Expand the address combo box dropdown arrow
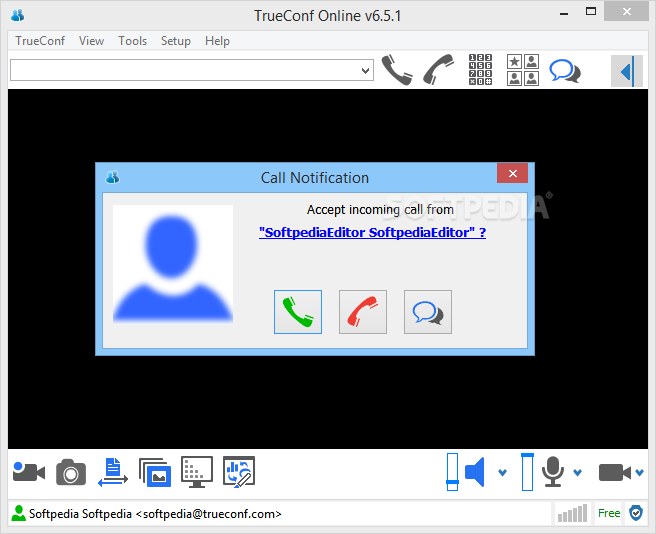 tap(366, 70)
